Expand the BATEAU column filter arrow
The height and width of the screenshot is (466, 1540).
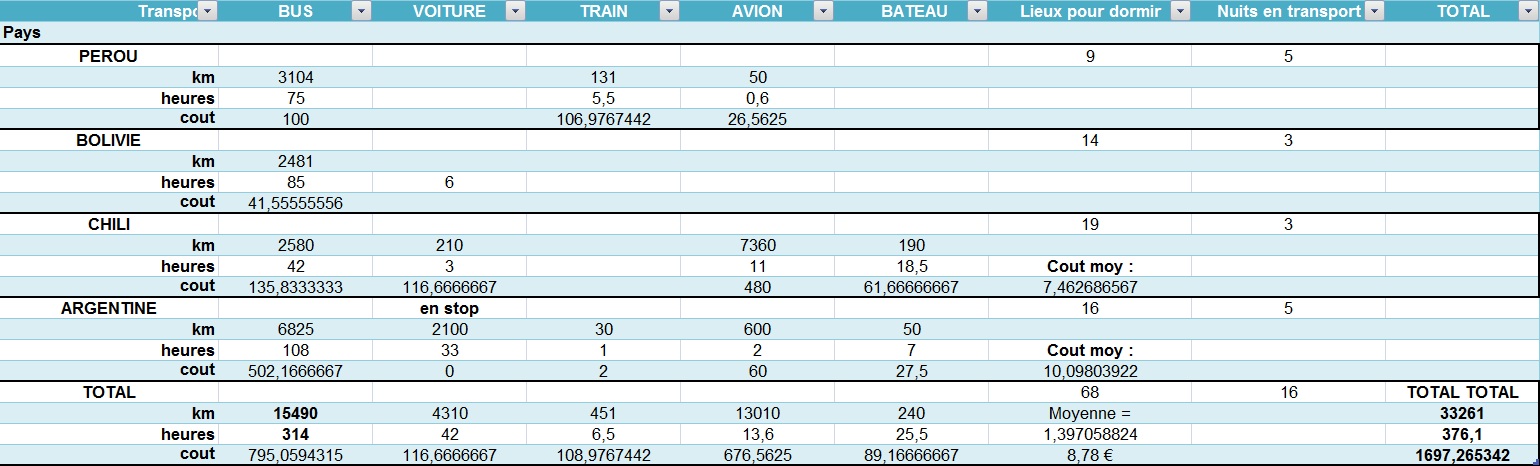[977, 12]
